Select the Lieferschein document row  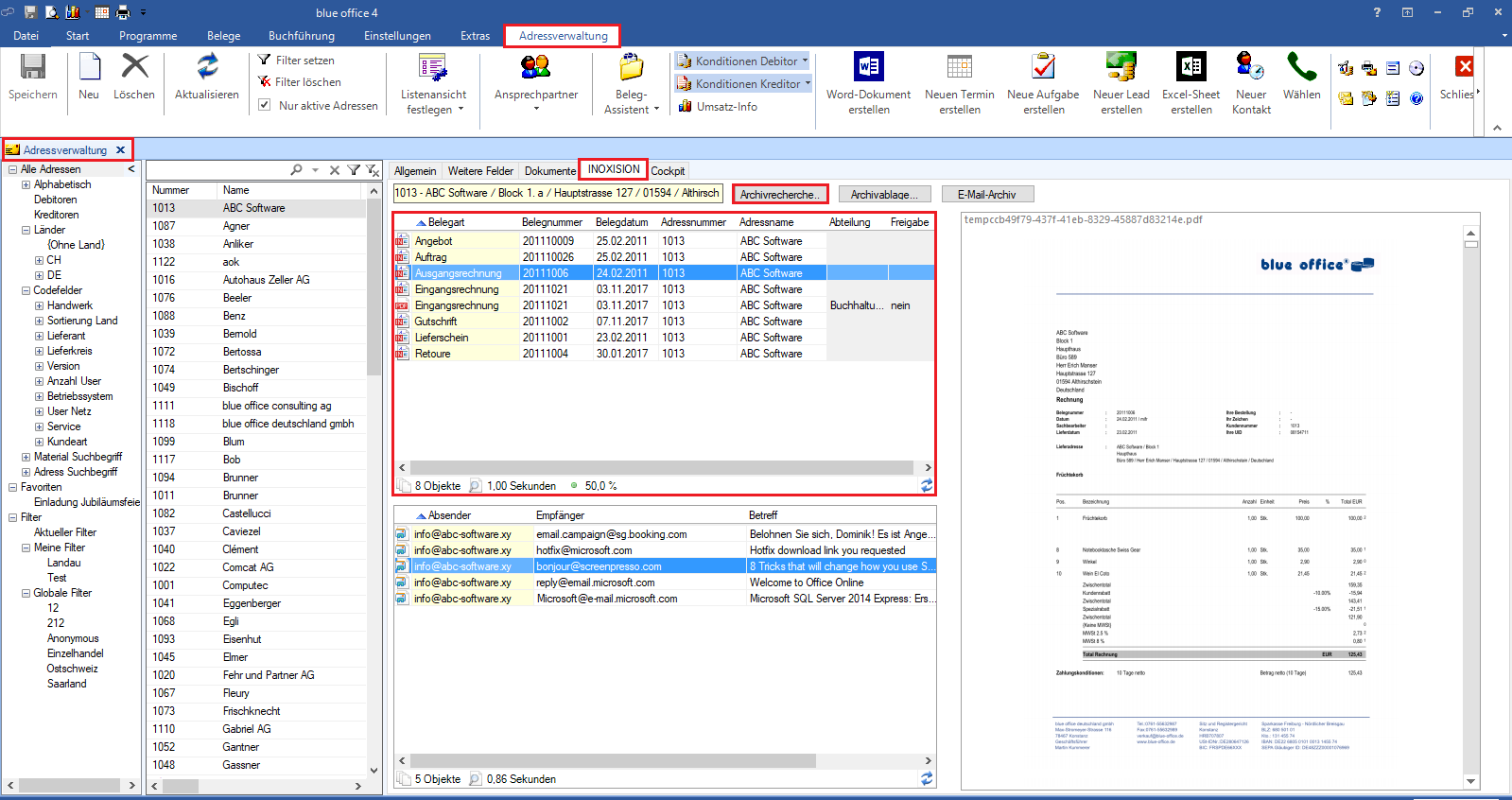[664, 338]
